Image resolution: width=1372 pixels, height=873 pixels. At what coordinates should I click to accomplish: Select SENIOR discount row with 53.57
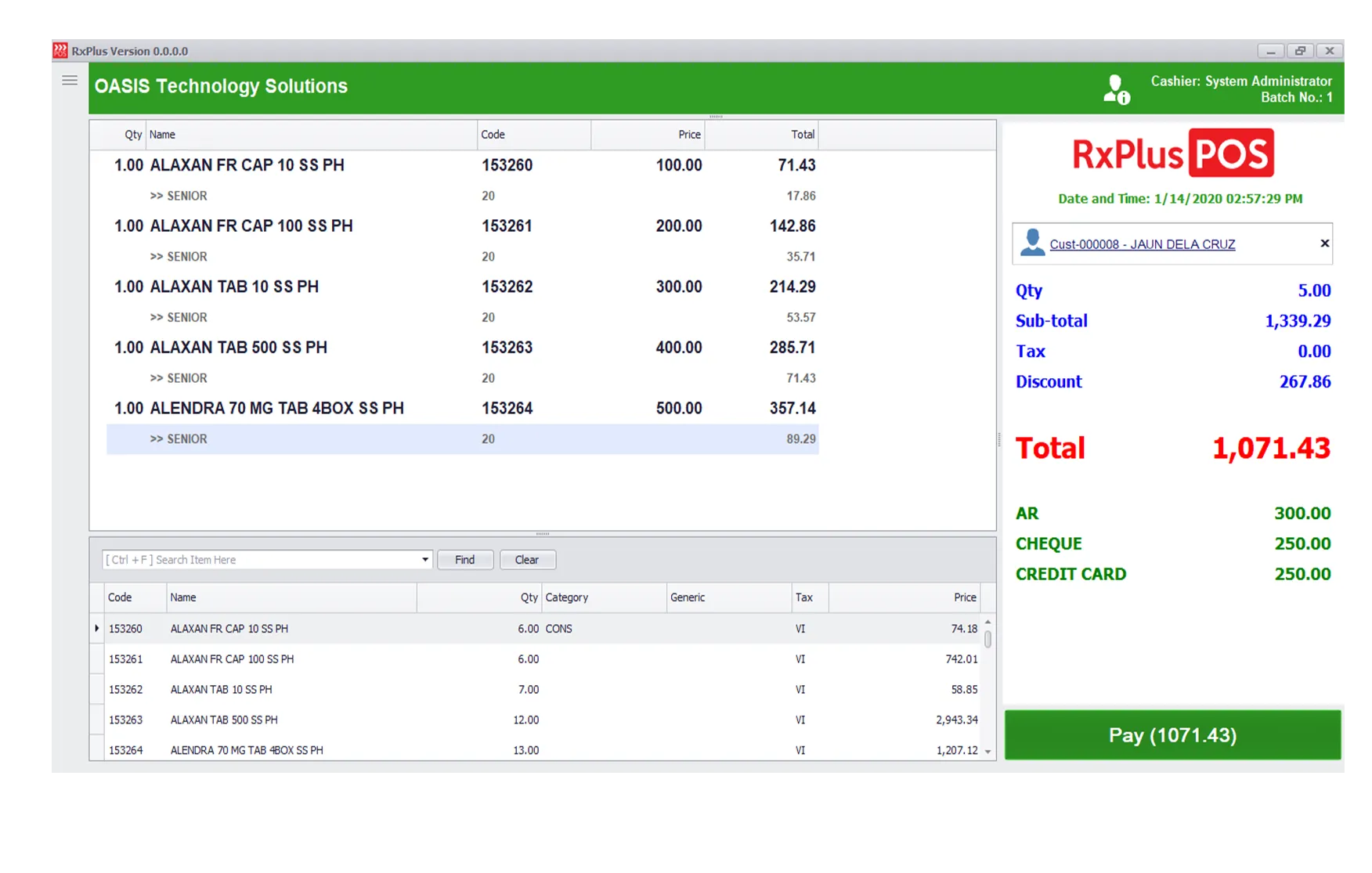(463, 317)
